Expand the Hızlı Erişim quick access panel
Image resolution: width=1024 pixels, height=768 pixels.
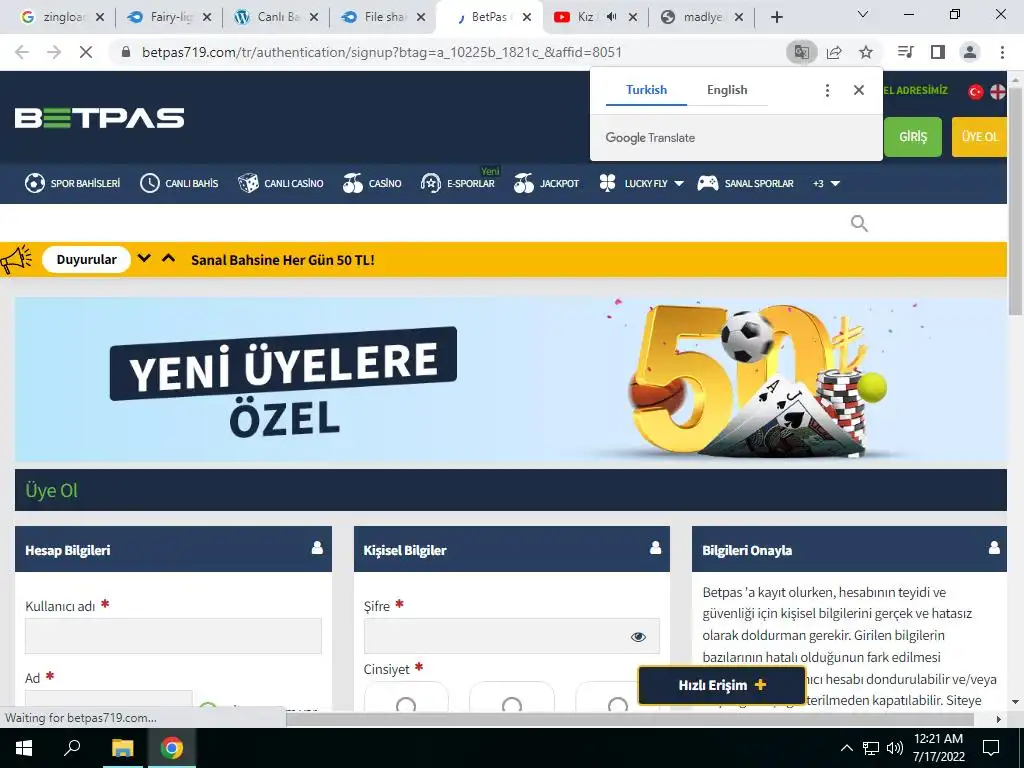coord(722,685)
